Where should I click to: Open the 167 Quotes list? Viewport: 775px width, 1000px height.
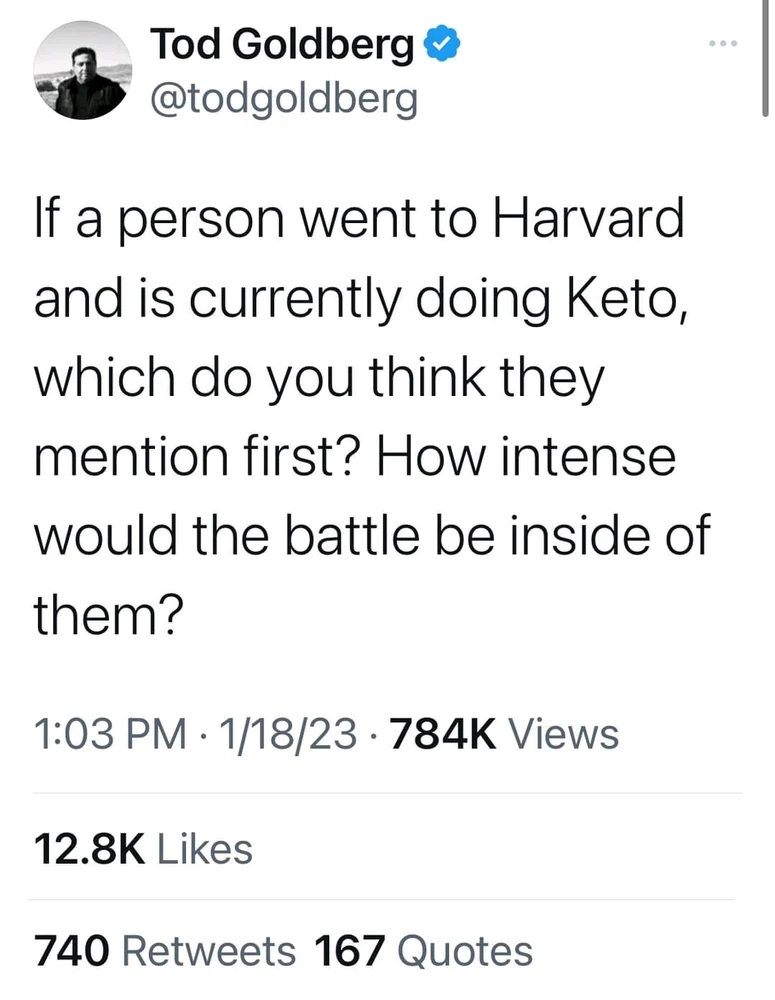[x=423, y=950]
